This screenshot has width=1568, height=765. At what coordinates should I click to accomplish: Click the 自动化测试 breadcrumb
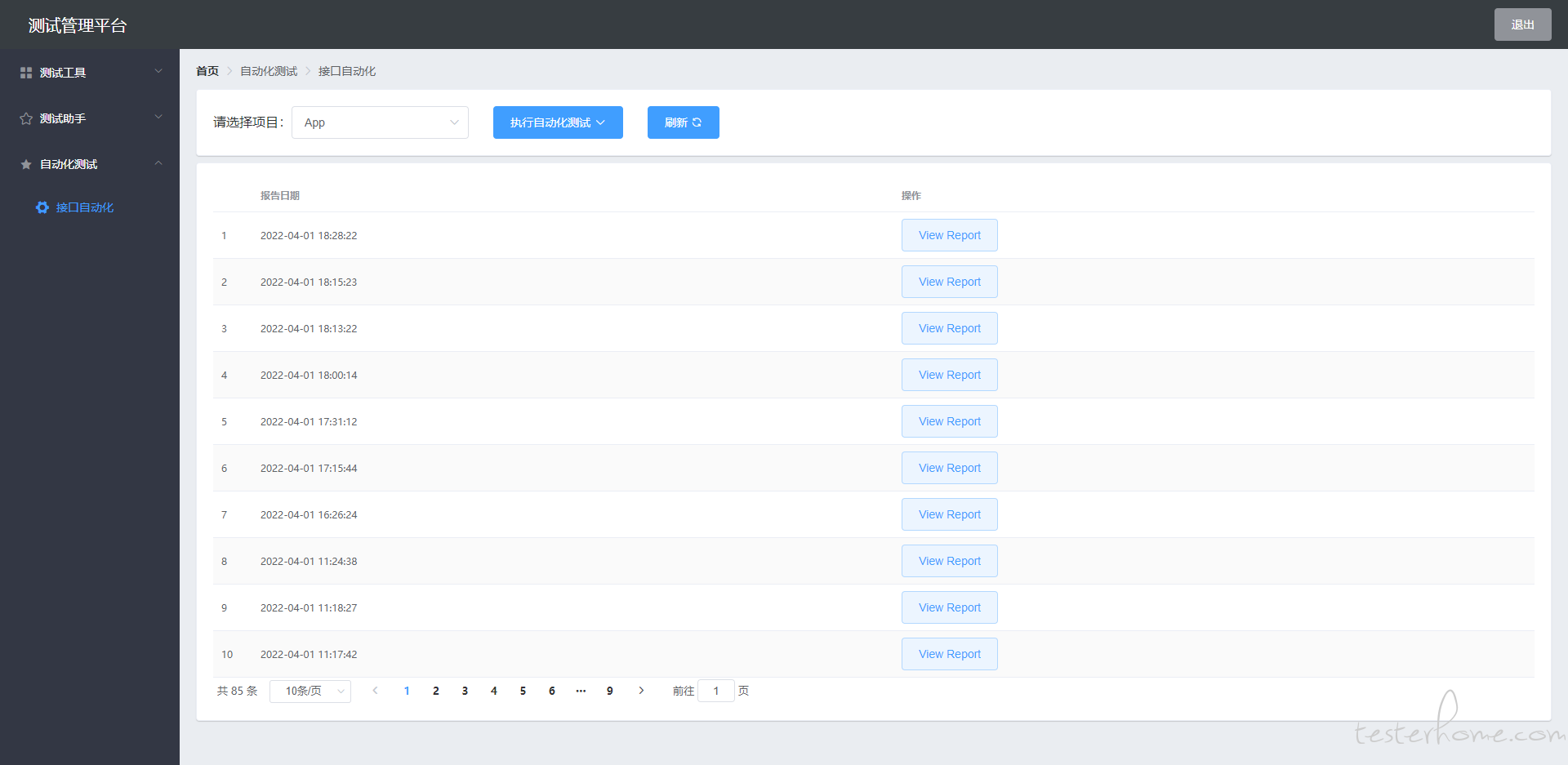269,71
